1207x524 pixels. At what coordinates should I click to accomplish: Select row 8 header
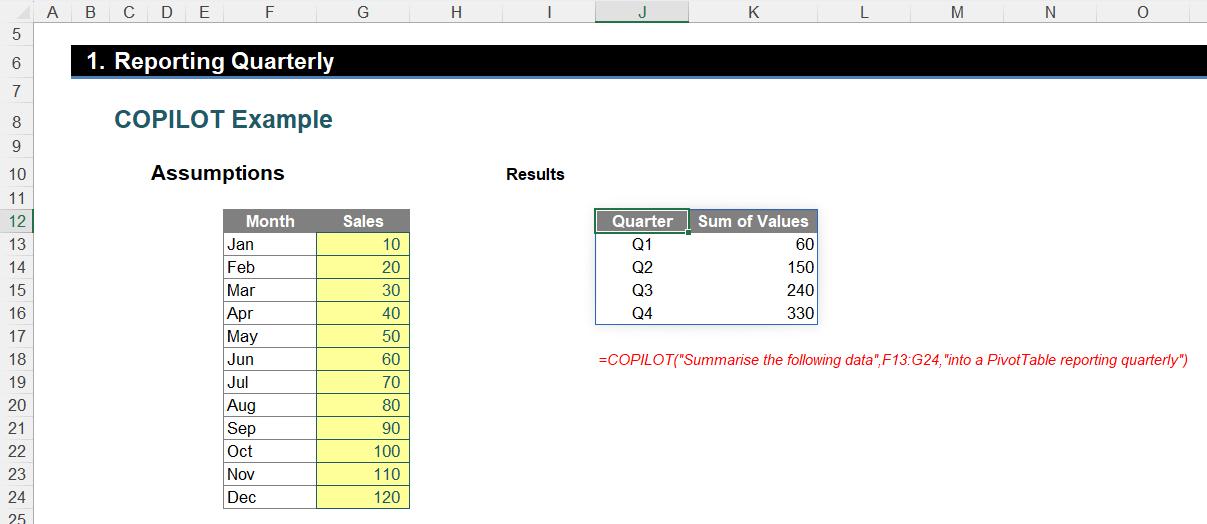coord(16,120)
